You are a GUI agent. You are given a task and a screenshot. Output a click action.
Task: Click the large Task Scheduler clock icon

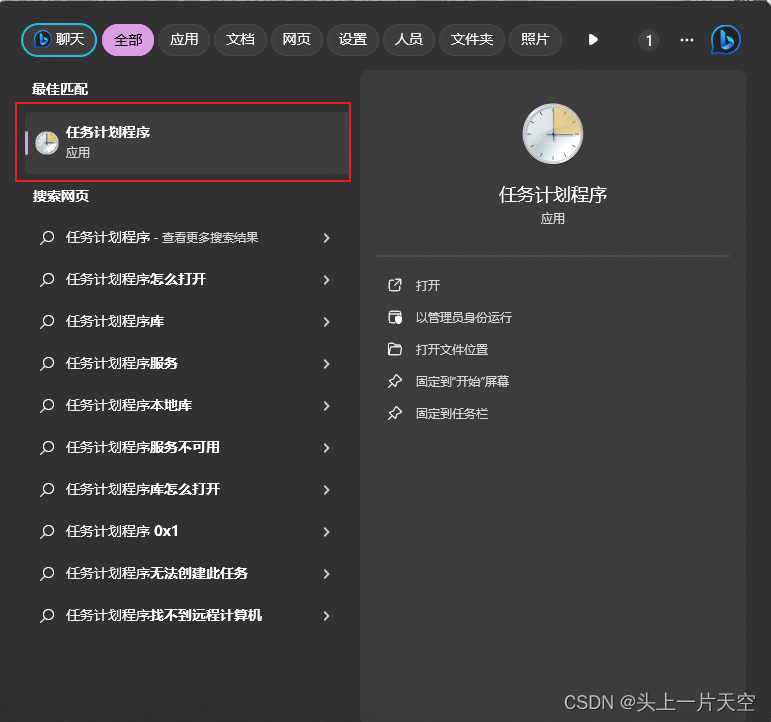pos(553,133)
